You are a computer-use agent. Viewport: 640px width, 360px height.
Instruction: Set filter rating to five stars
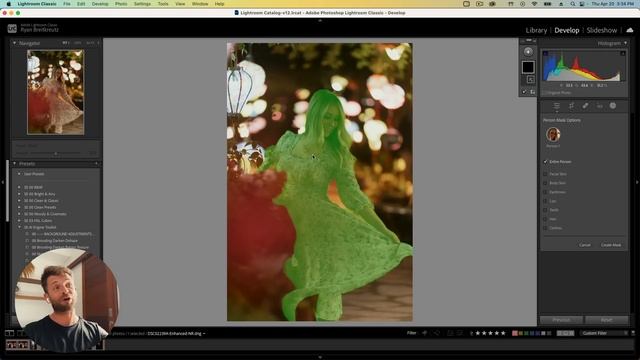click(503, 333)
